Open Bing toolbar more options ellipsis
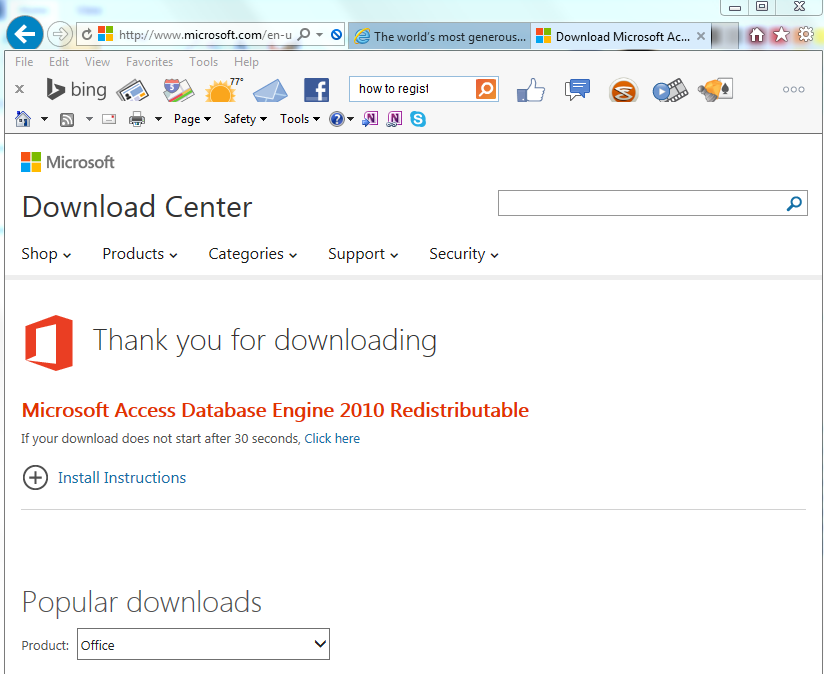 pyautogui.click(x=794, y=89)
